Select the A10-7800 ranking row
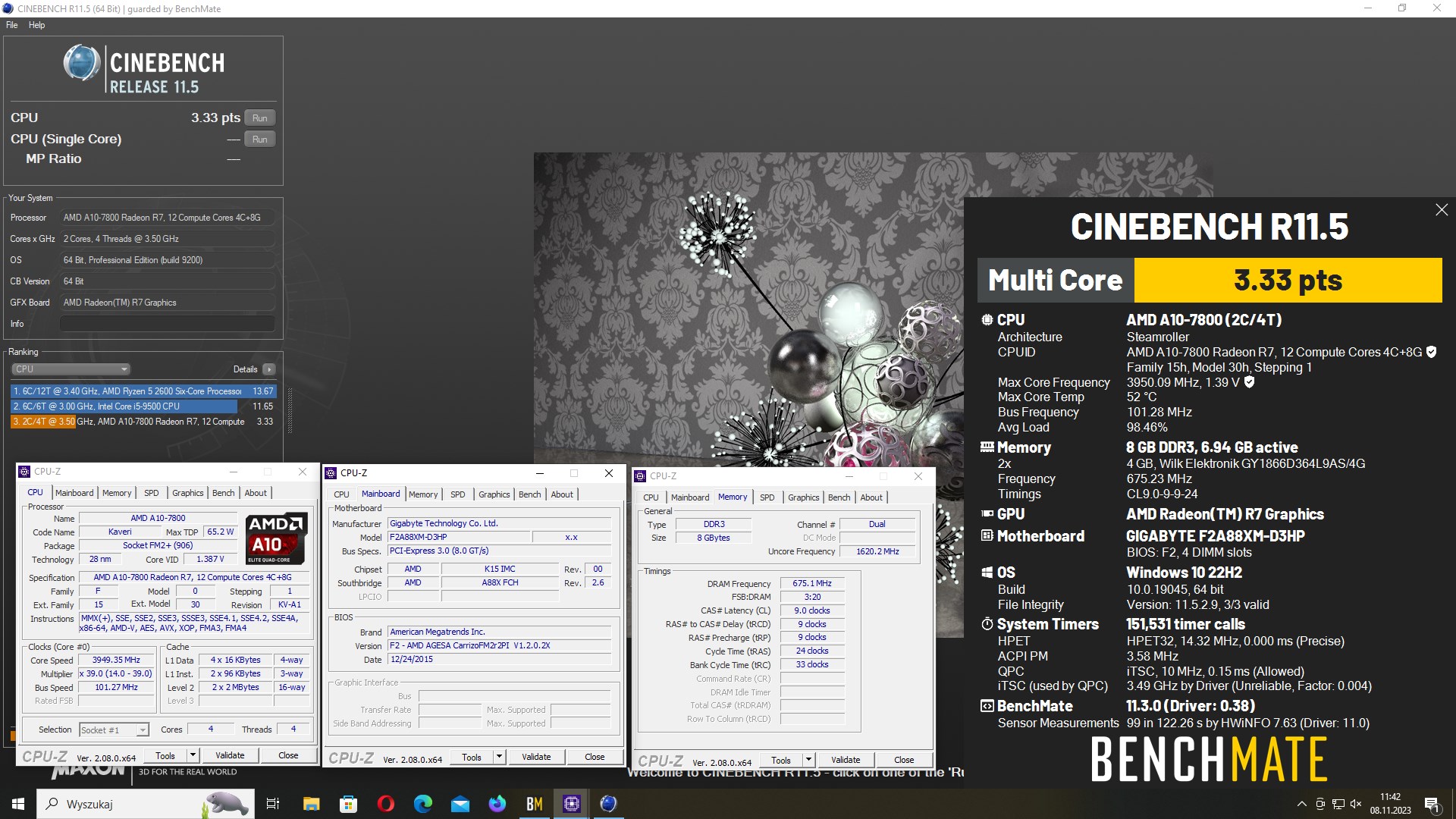Viewport: 1456px width, 819px height. [x=143, y=422]
